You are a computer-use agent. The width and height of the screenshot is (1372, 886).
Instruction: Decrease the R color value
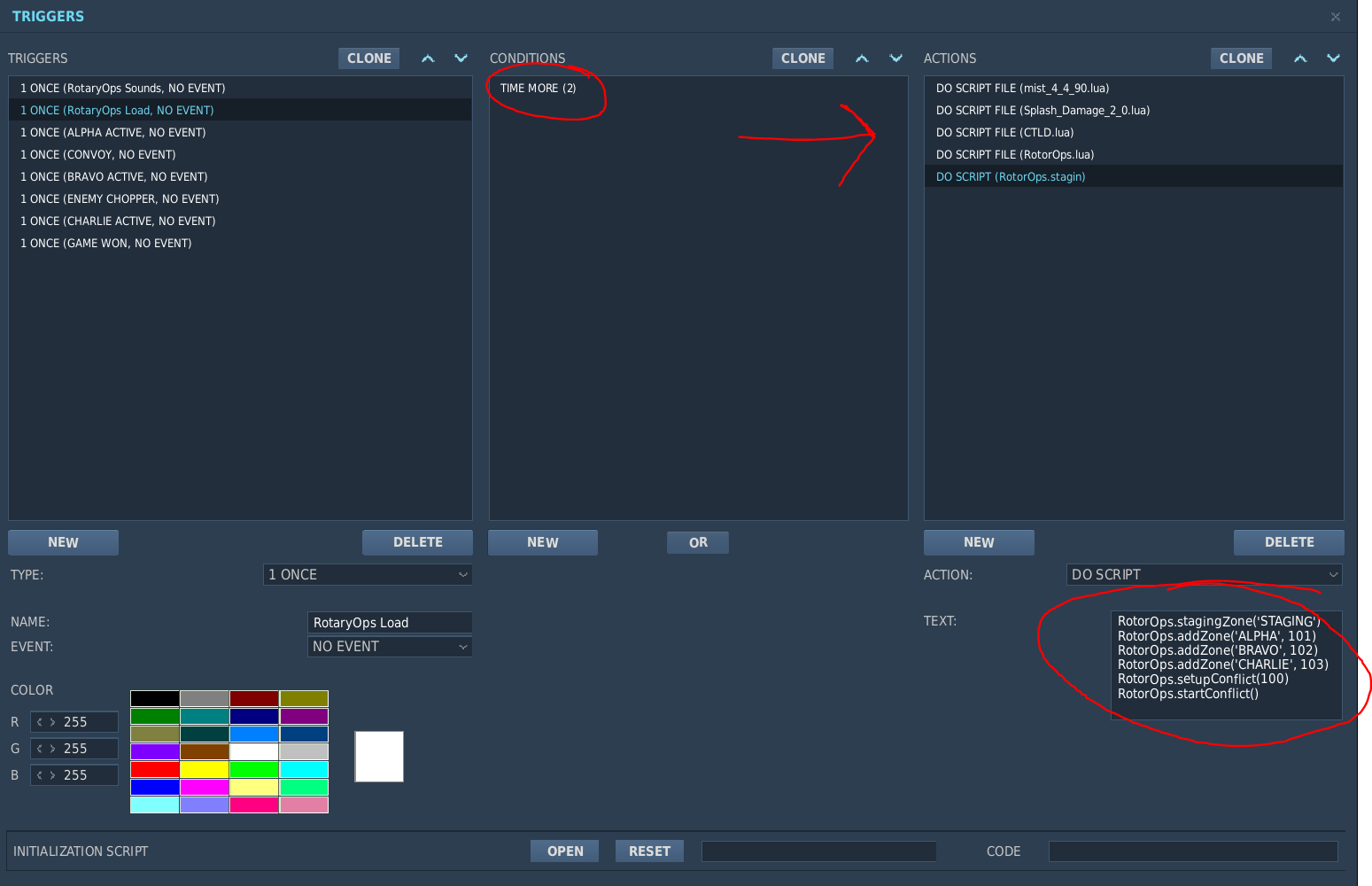pyautogui.click(x=40, y=722)
